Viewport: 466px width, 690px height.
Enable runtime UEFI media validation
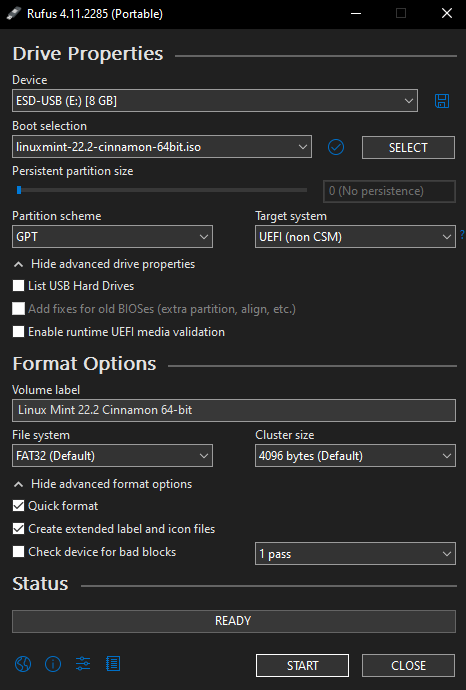point(18,331)
